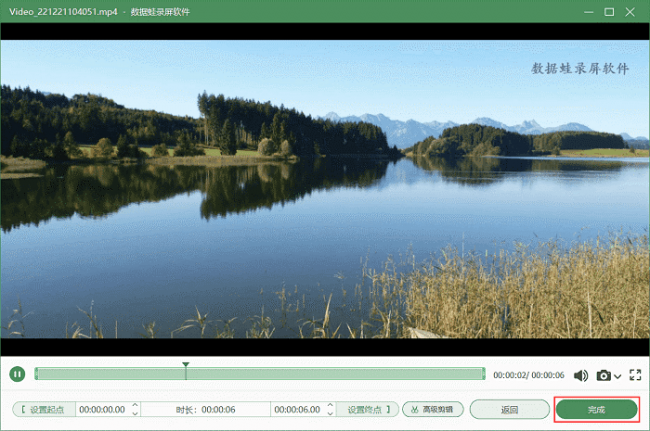The width and height of the screenshot is (650, 431).
Task: Click the right trim handle of timeline
Action: [x=483, y=374]
